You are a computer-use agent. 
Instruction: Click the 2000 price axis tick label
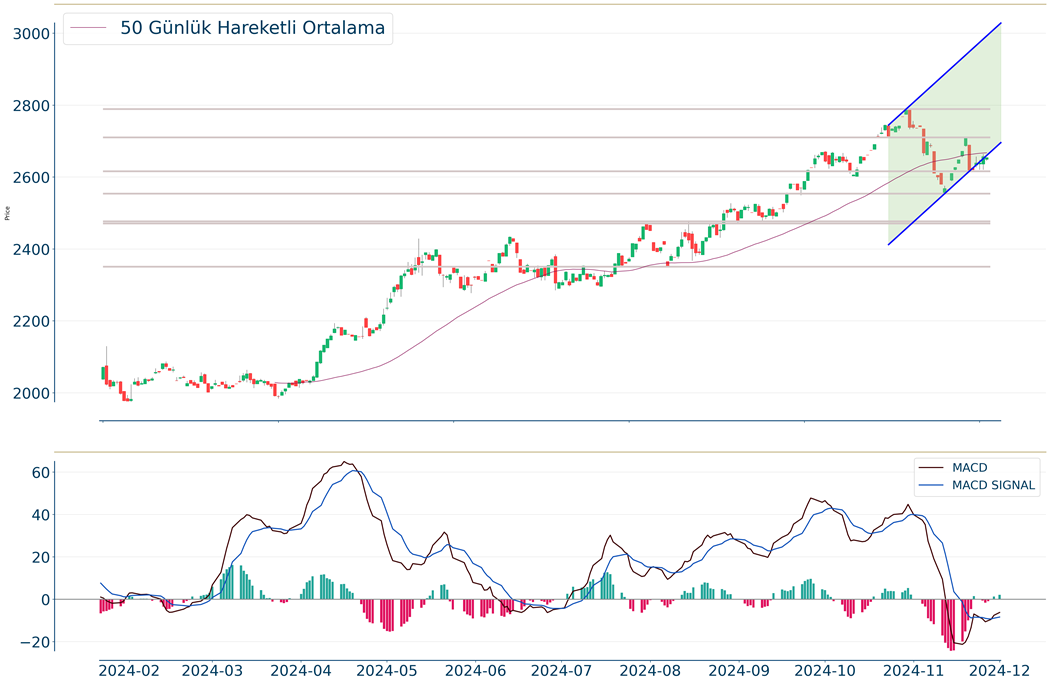32,394
